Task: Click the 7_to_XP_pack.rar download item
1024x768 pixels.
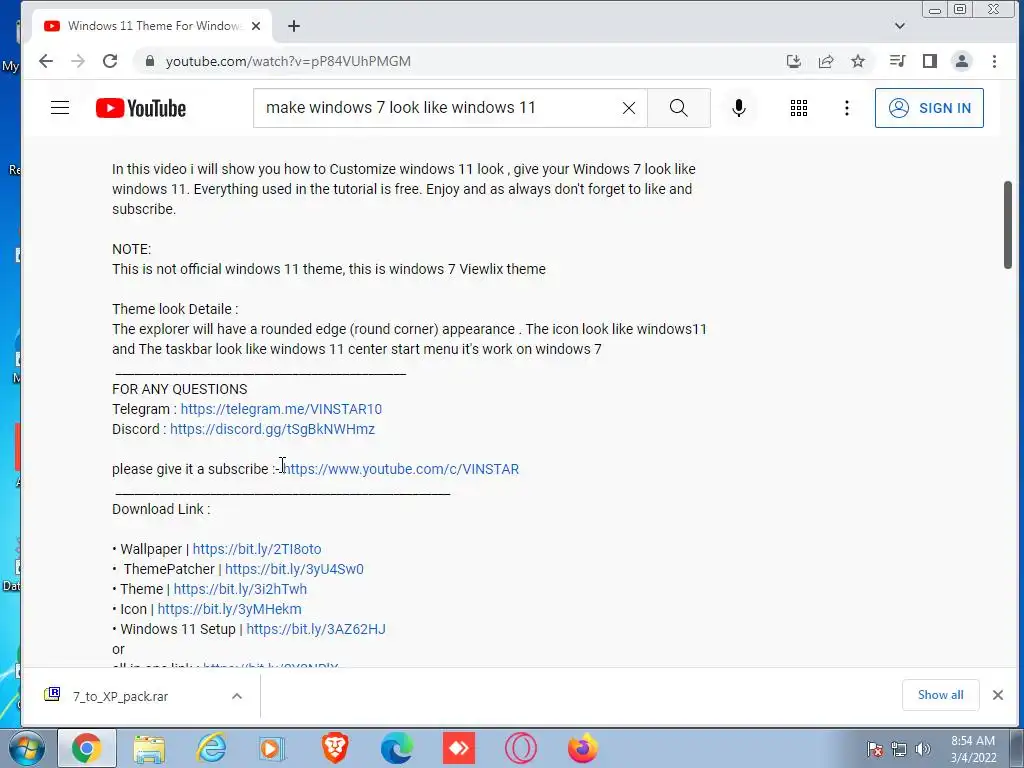Action: coord(121,696)
